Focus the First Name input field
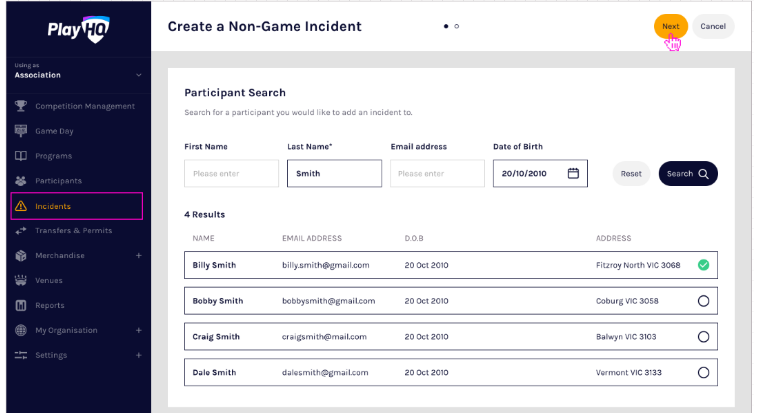 click(231, 173)
